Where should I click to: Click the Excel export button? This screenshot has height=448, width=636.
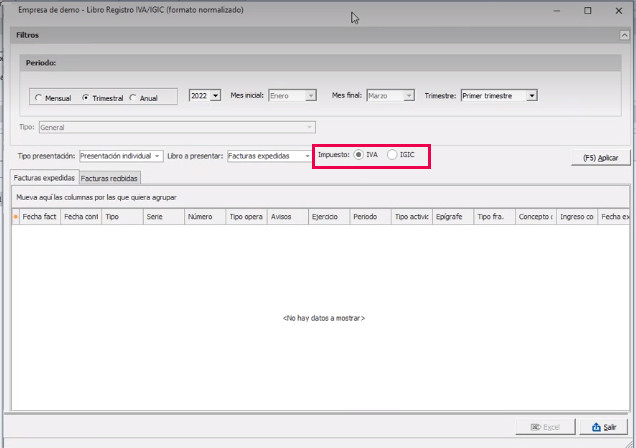click(545, 427)
